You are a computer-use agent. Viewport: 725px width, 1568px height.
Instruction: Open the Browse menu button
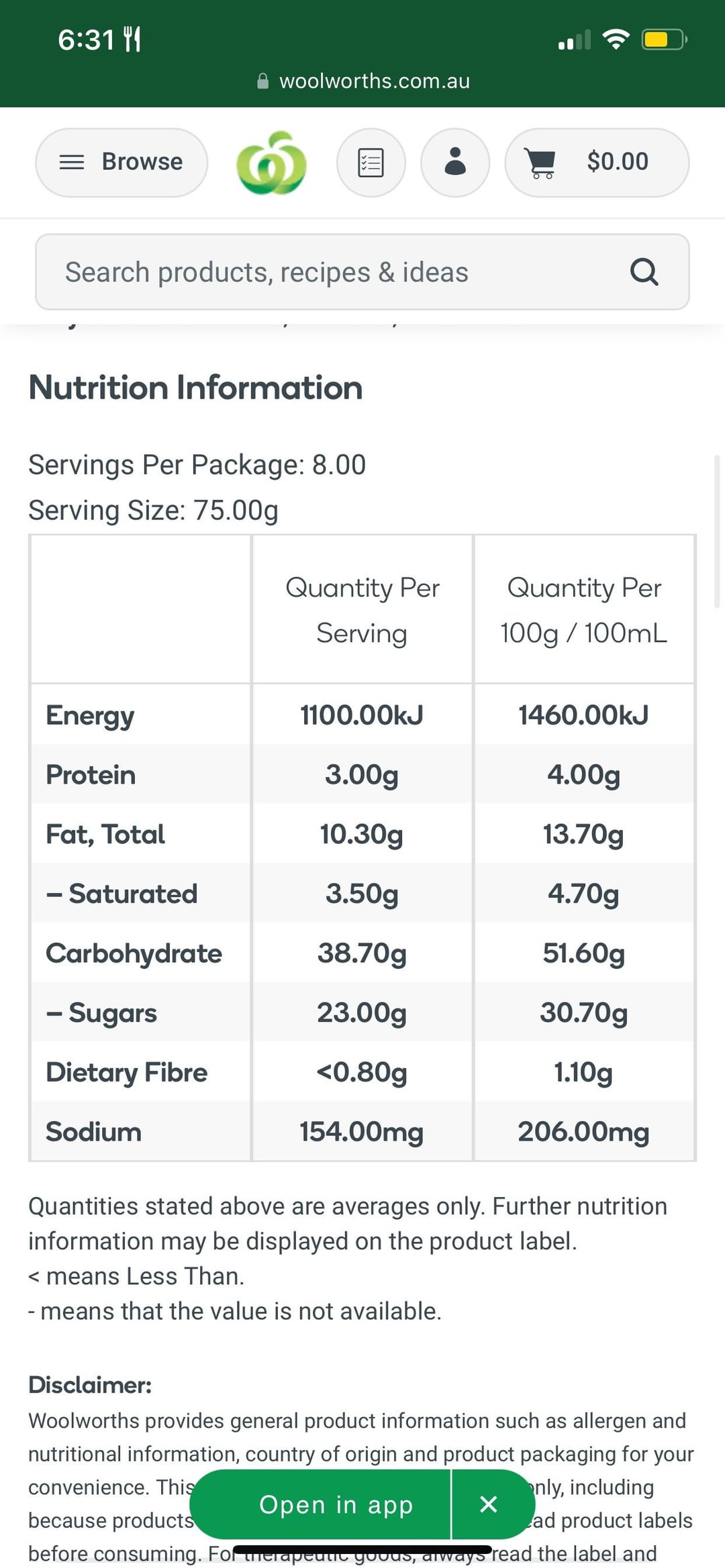pyautogui.click(x=122, y=162)
